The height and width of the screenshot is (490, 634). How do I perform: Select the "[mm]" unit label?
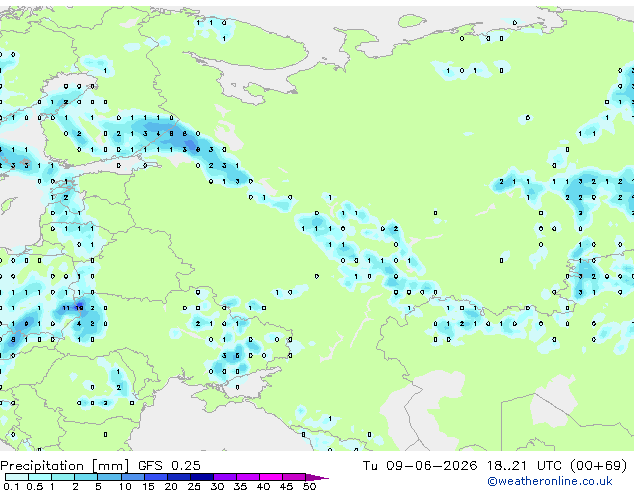pyautogui.click(x=111, y=466)
